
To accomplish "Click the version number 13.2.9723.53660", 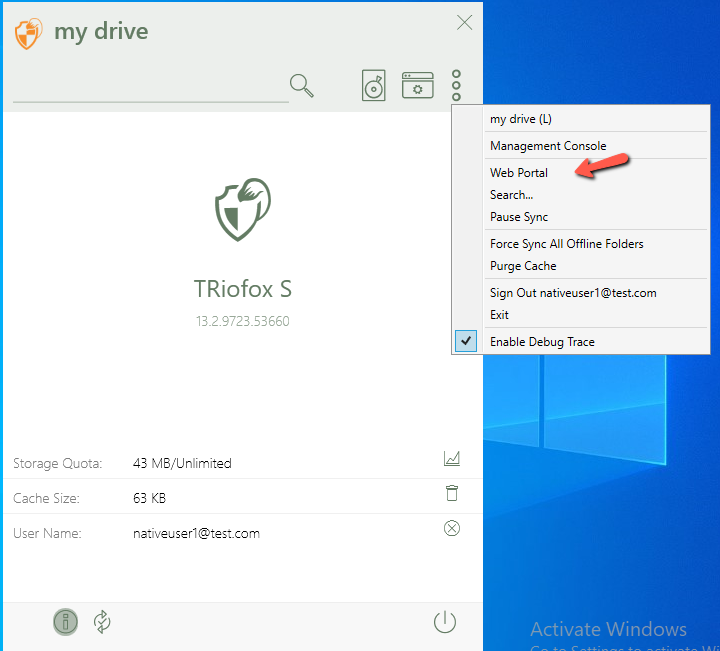I will click(x=242, y=321).
